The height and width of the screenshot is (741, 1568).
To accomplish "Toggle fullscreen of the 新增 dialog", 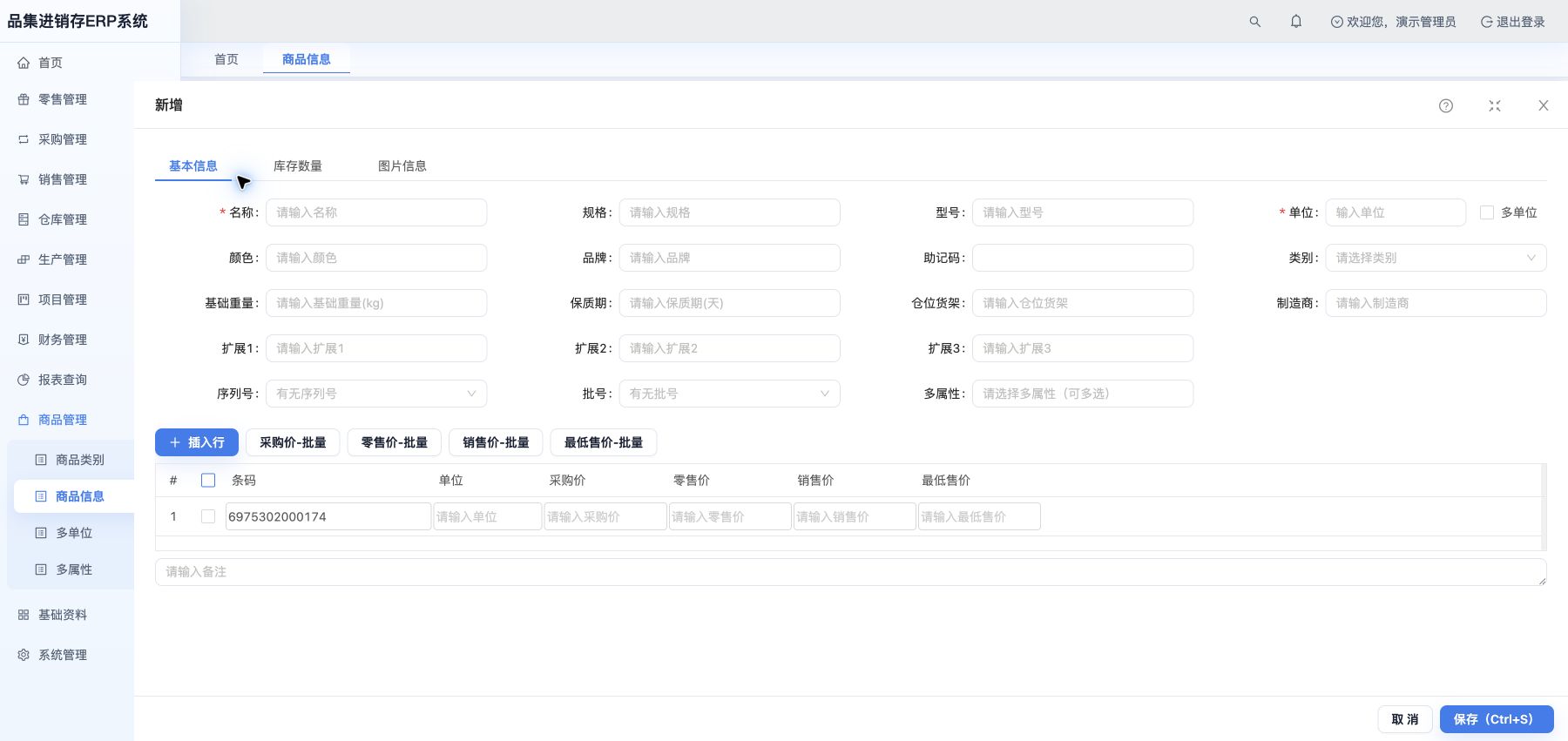I will click(1495, 105).
